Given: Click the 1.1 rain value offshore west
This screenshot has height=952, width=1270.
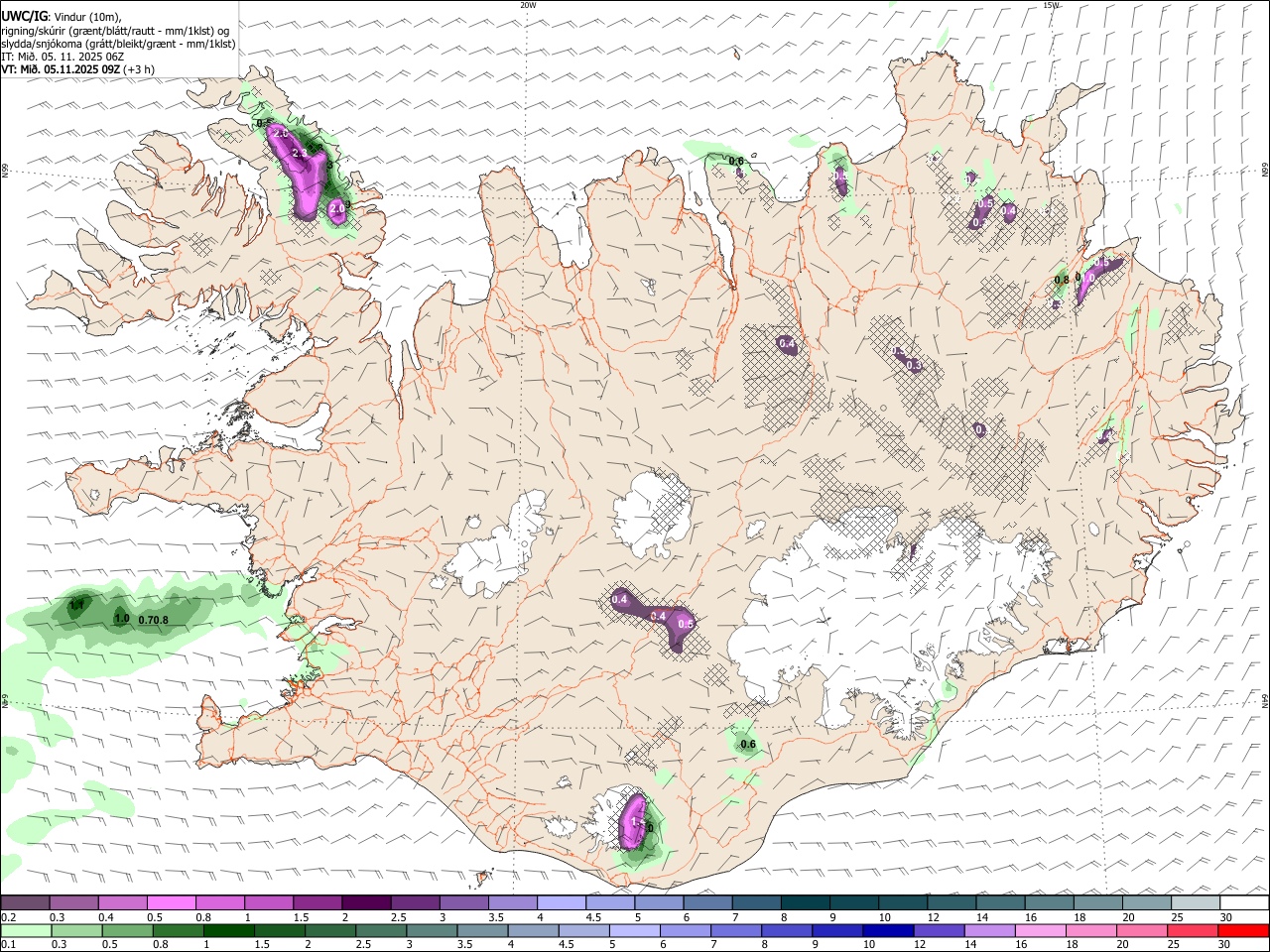Looking at the screenshot, I should click(77, 603).
